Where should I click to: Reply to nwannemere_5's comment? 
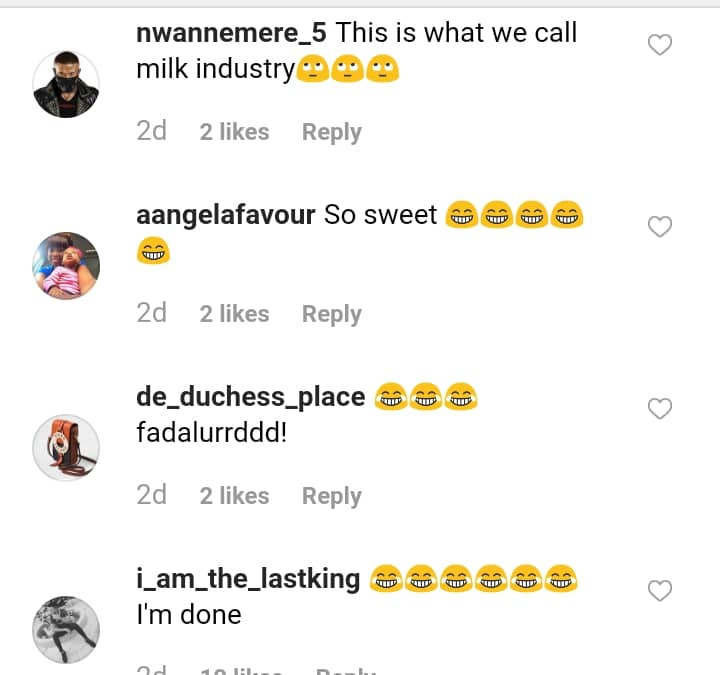pyautogui.click(x=331, y=132)
